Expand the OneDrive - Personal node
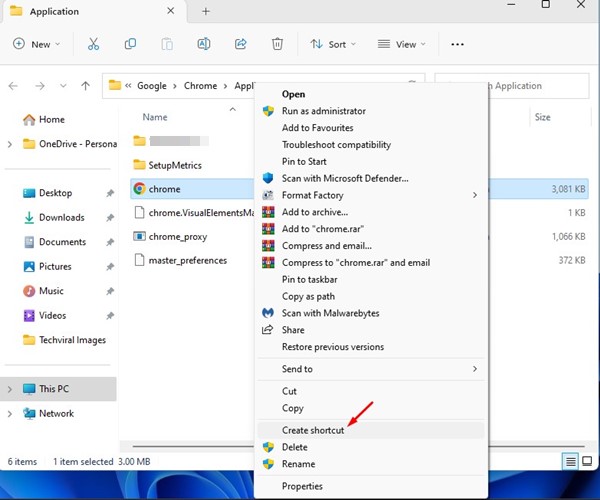Image resolution: width=600 pixels, height=500 pixels. pyautogui.click(x=10, y=144)
